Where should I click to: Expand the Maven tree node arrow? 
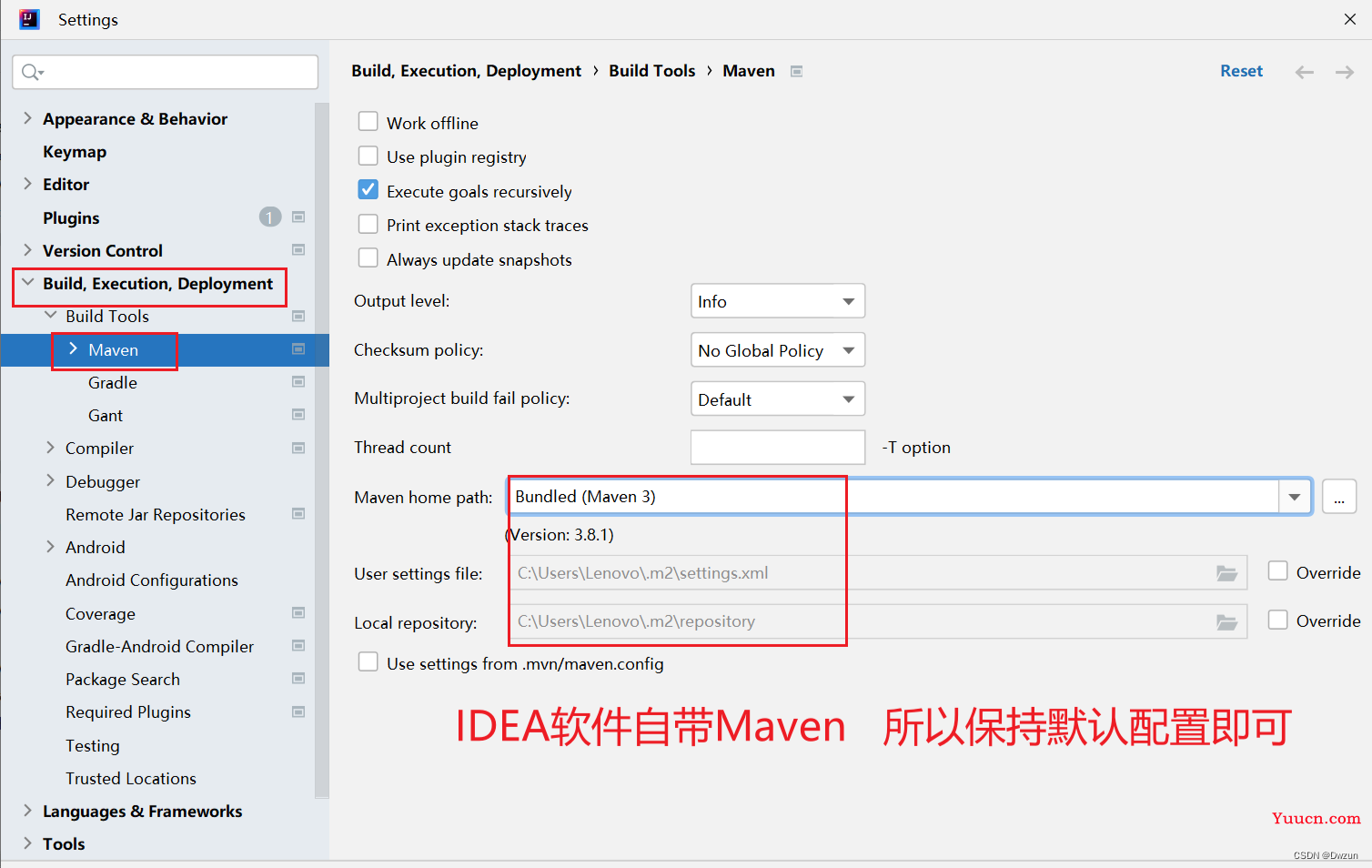point(73,349)
